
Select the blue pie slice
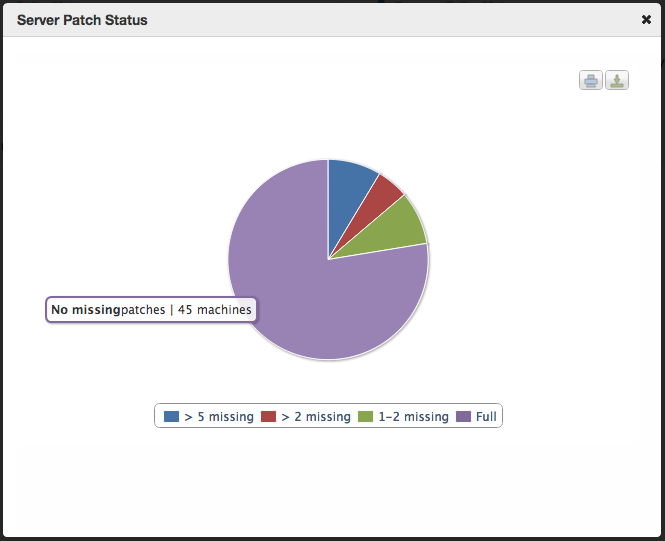[347, 191]
